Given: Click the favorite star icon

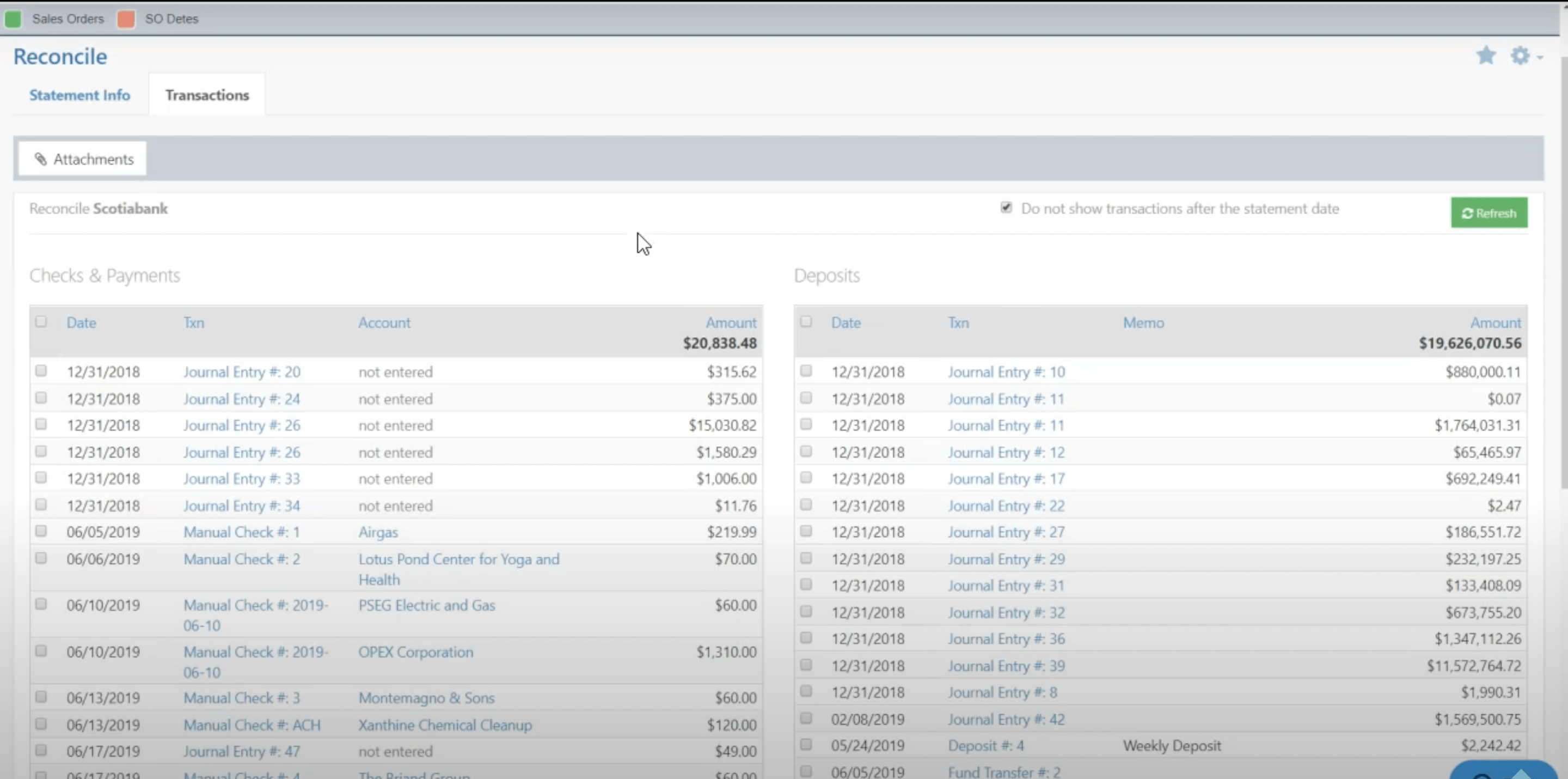Looking at the screenshot, I should coord(1486,56).
